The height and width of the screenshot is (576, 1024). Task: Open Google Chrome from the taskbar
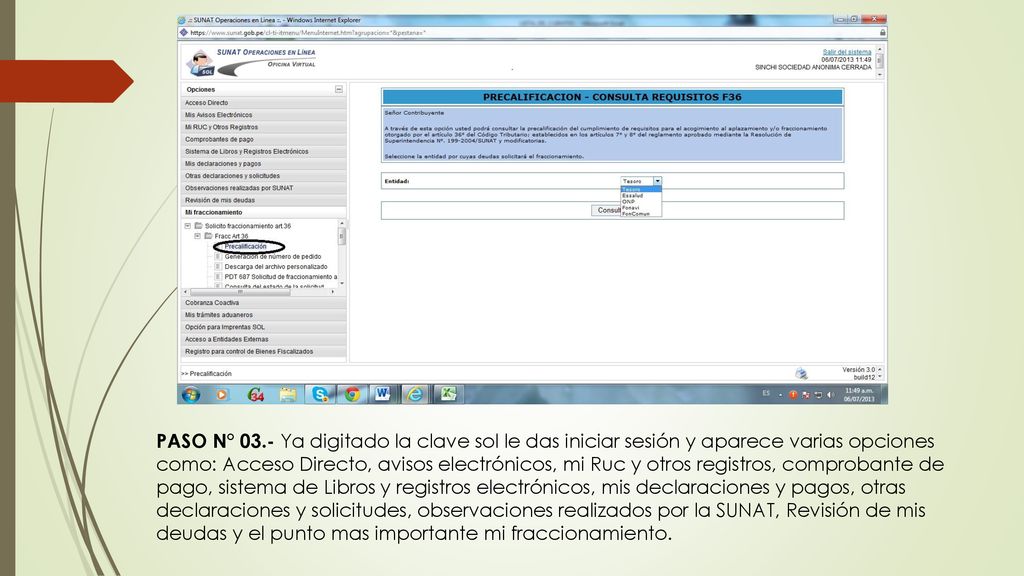352,394
